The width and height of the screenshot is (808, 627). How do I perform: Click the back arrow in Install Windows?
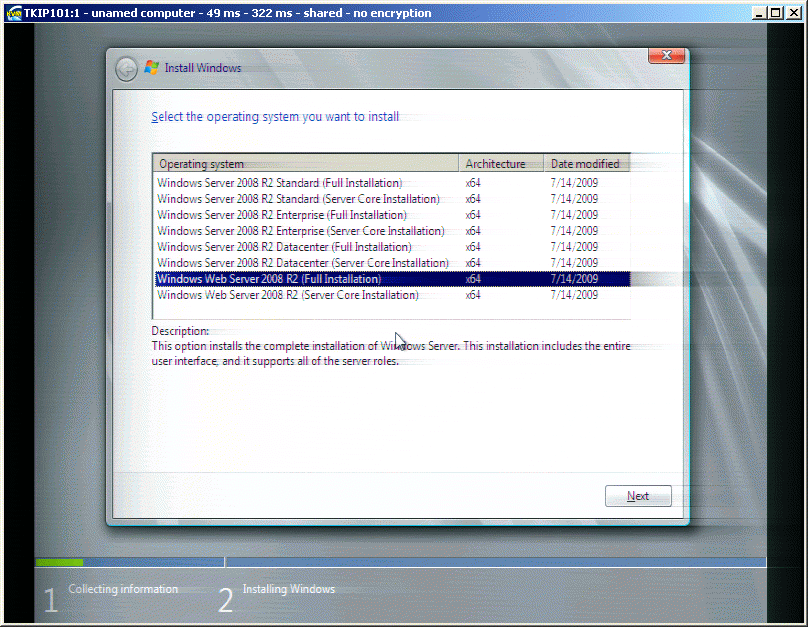click(126, 69)
